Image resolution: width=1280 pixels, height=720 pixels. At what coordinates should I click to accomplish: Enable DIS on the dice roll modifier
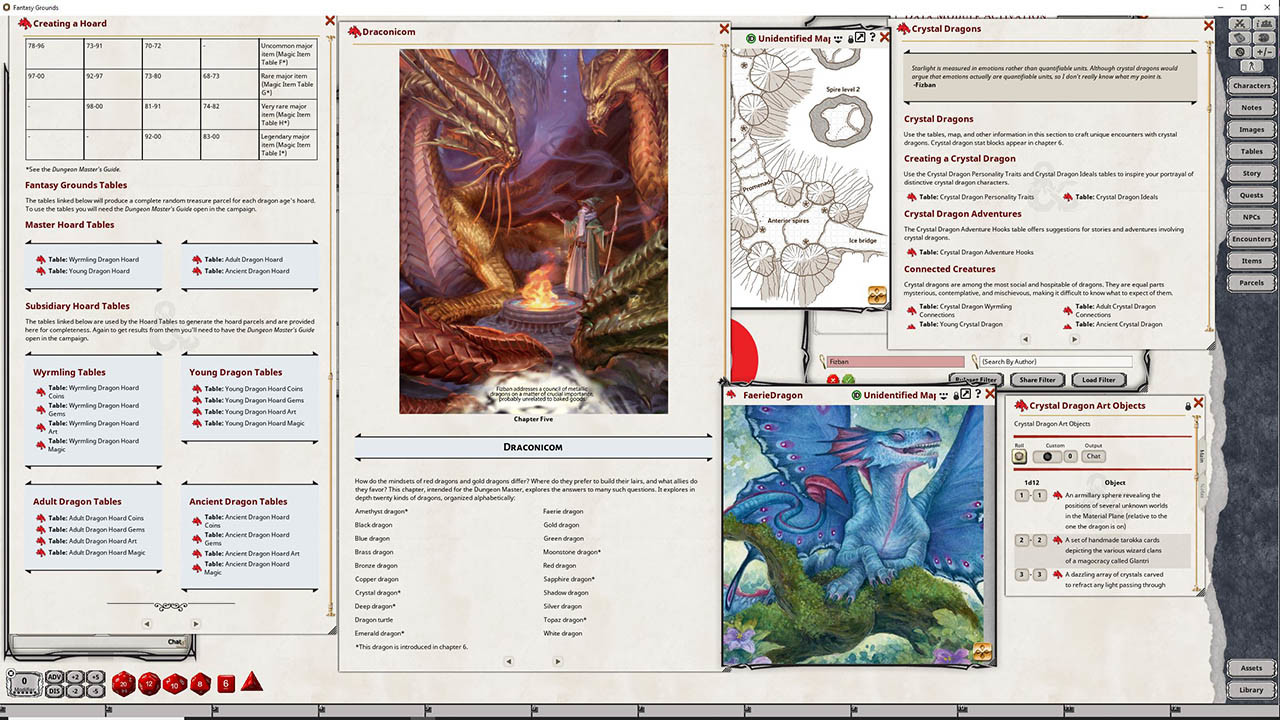54,691
